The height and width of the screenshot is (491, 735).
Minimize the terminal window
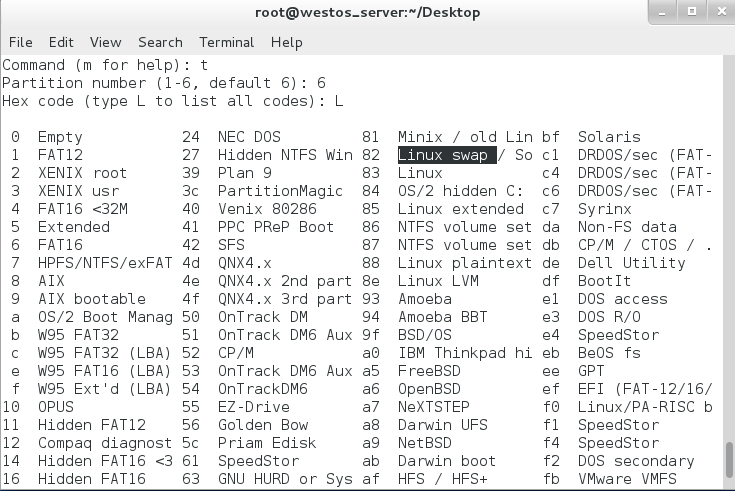pos(662,12)
